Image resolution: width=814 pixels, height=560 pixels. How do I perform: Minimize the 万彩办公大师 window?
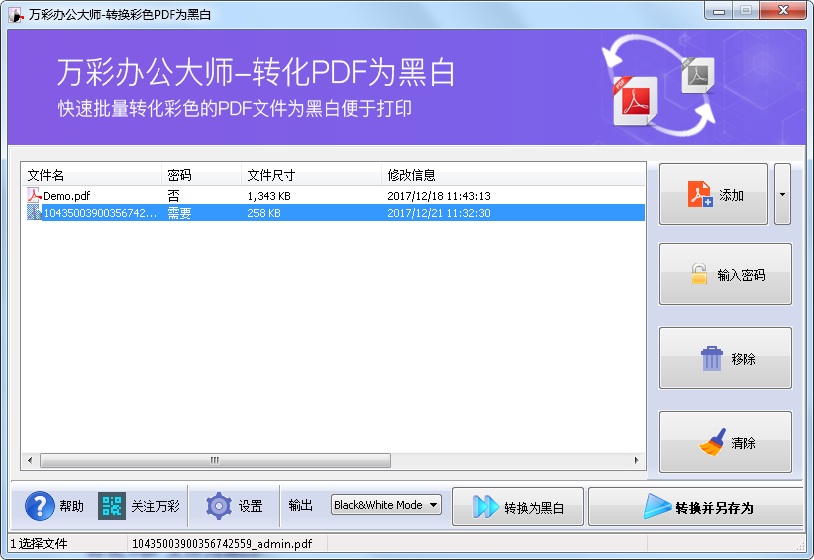coord(719,11)
